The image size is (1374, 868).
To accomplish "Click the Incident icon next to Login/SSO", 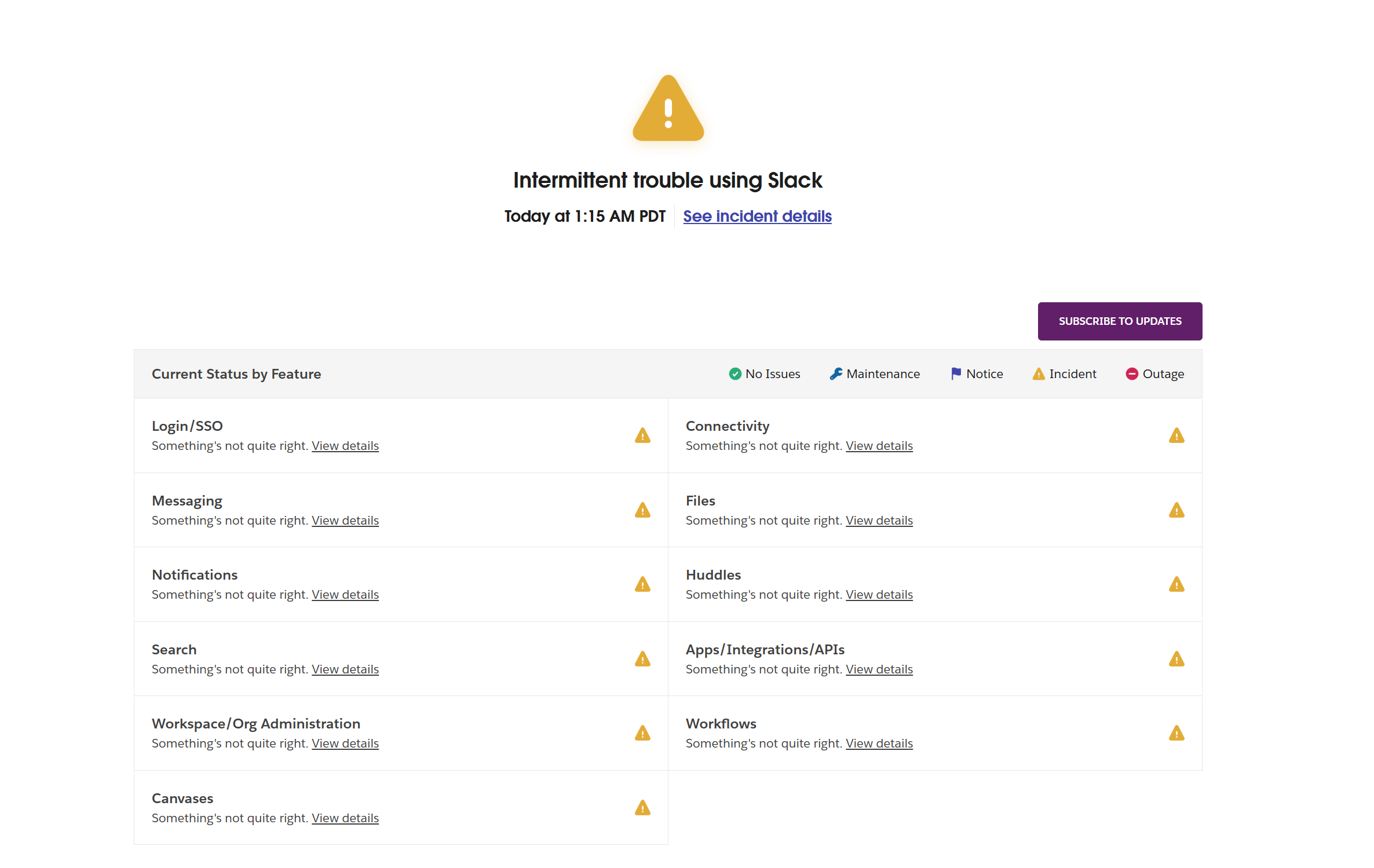I will [642, 436].
